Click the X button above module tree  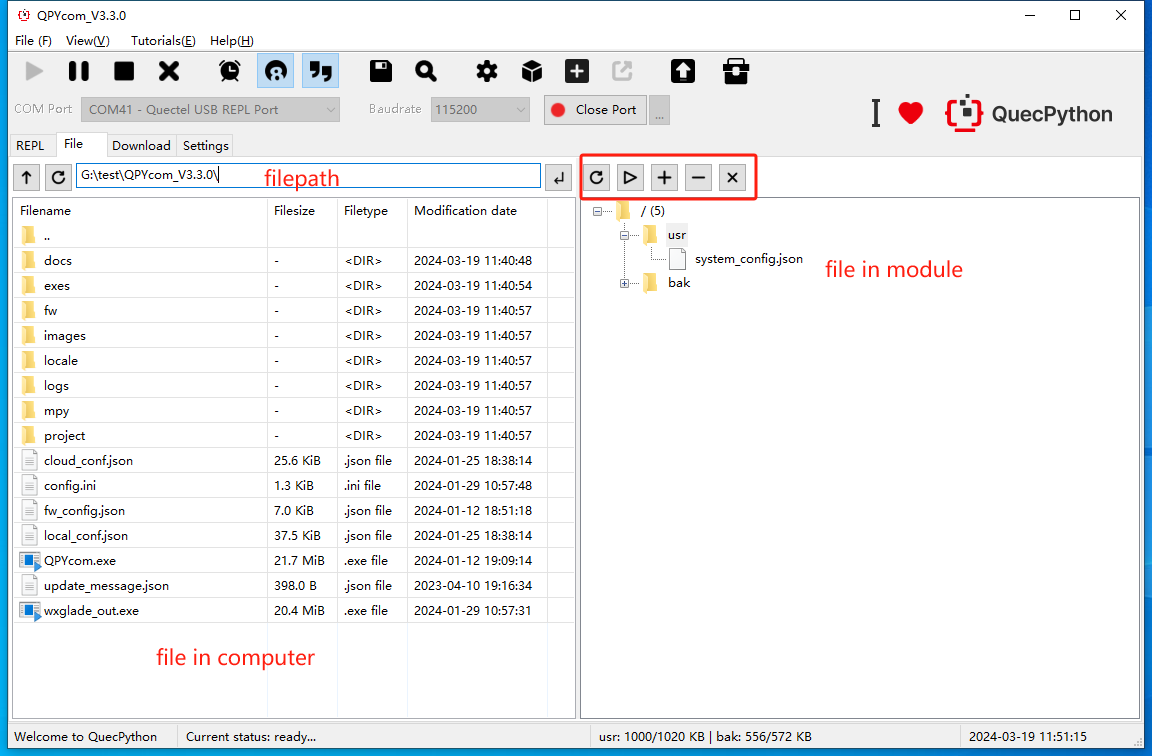[732, 177]
